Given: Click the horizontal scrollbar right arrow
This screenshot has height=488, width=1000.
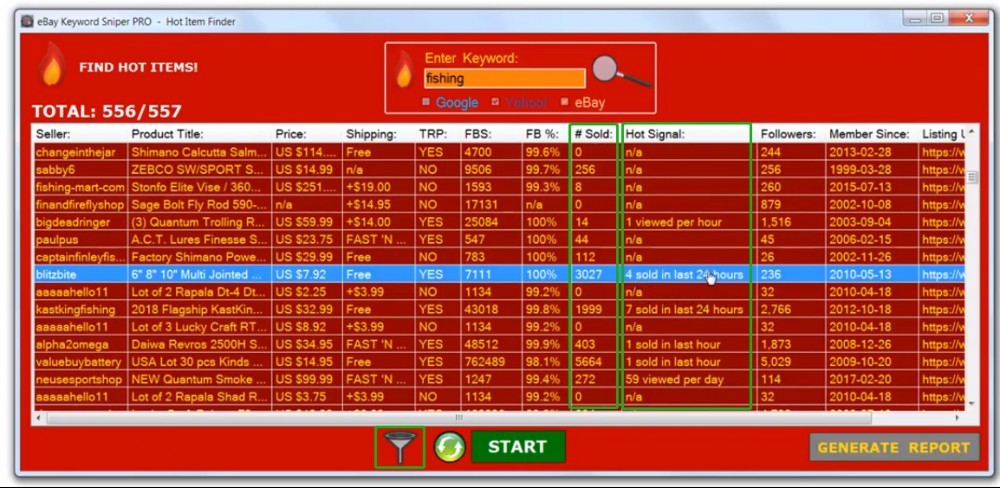Looking at the screenshot, I should [957, 418].
